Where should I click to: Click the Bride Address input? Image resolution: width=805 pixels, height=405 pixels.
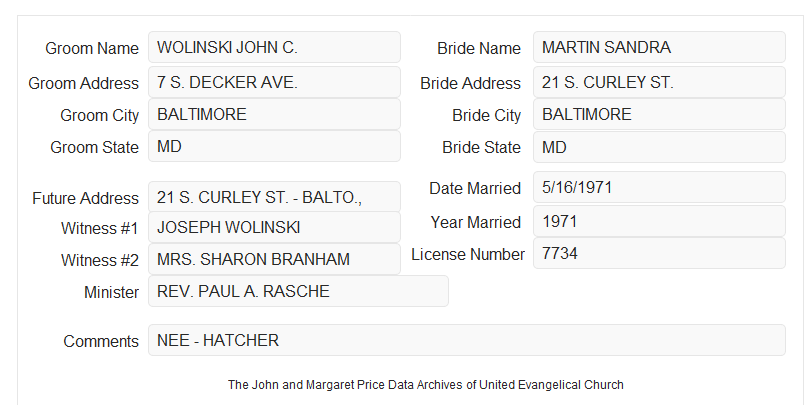pyautogui.click(x=659, y=82)
